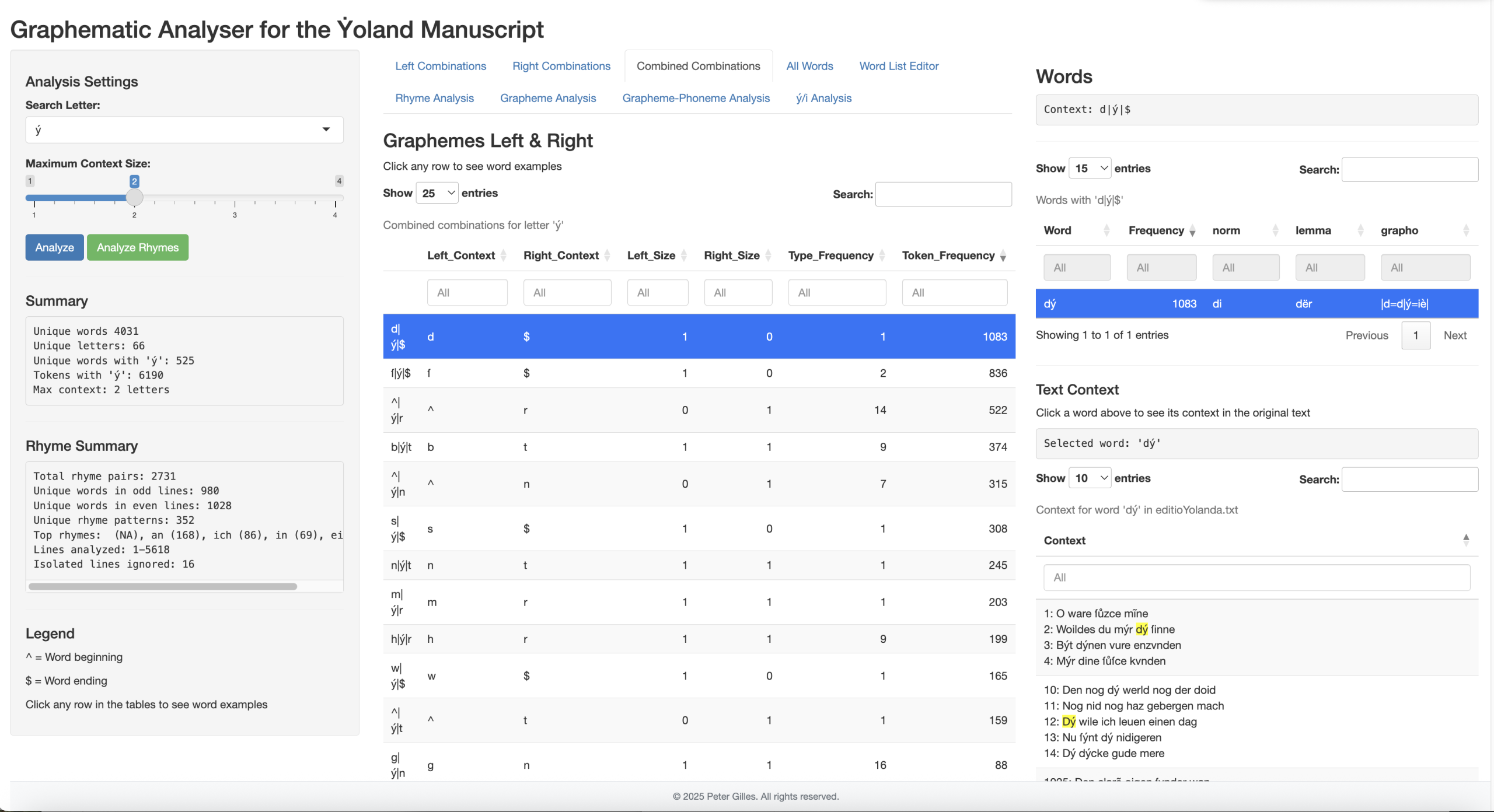Open Text Context Show 10 entries dropdown

click(1090, 478)
